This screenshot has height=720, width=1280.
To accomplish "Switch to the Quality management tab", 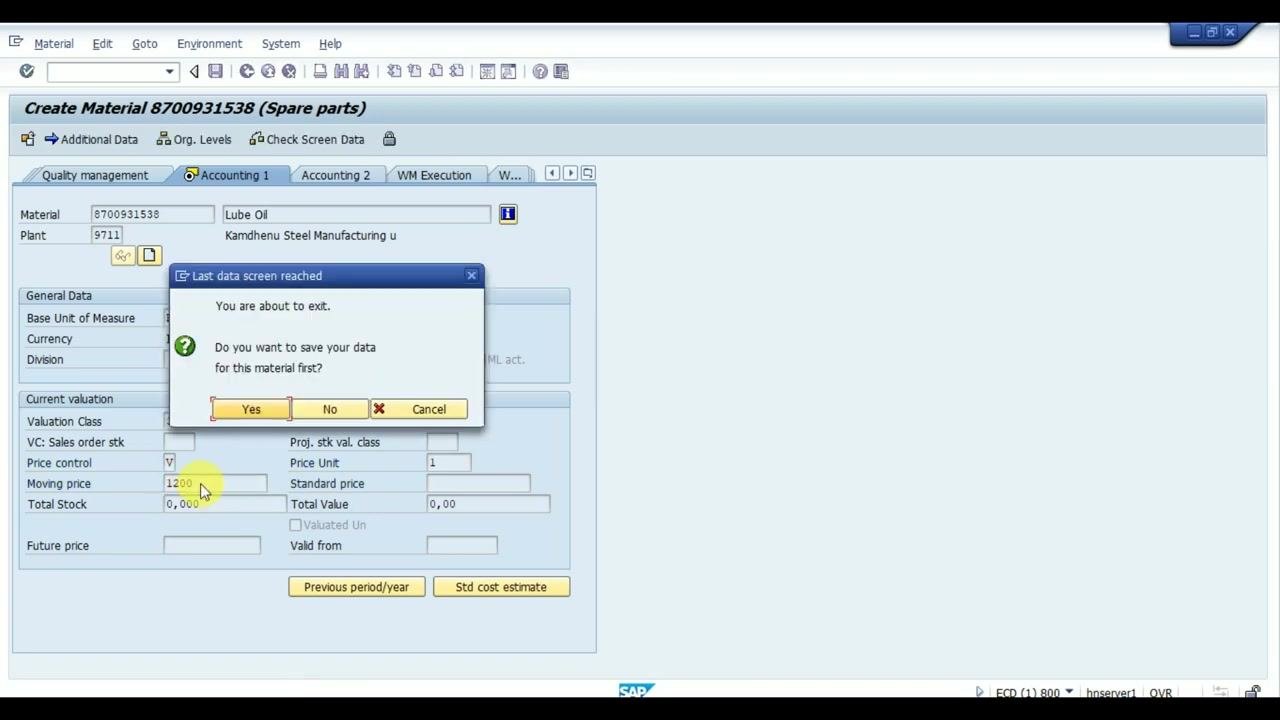I will (x=94, y=175).
